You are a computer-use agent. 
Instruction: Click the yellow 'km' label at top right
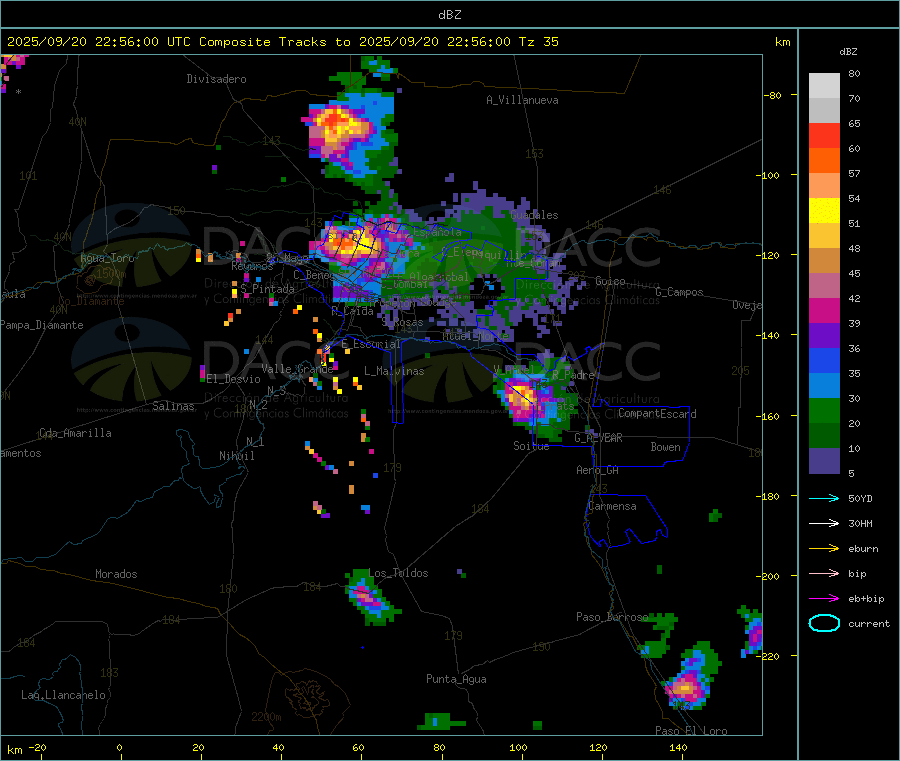(782, 42)
